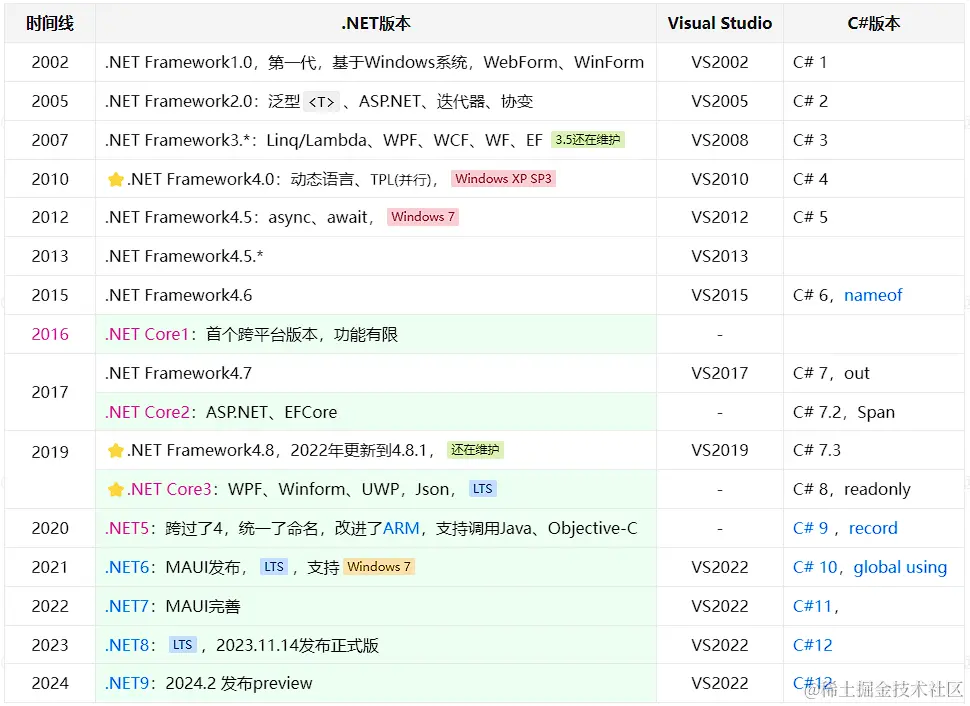Image resolution: width=970 pixels, height=706 pixels.
Task: Click the .NET6 version link
Action: pyautogui.click(x=127, y=567)
